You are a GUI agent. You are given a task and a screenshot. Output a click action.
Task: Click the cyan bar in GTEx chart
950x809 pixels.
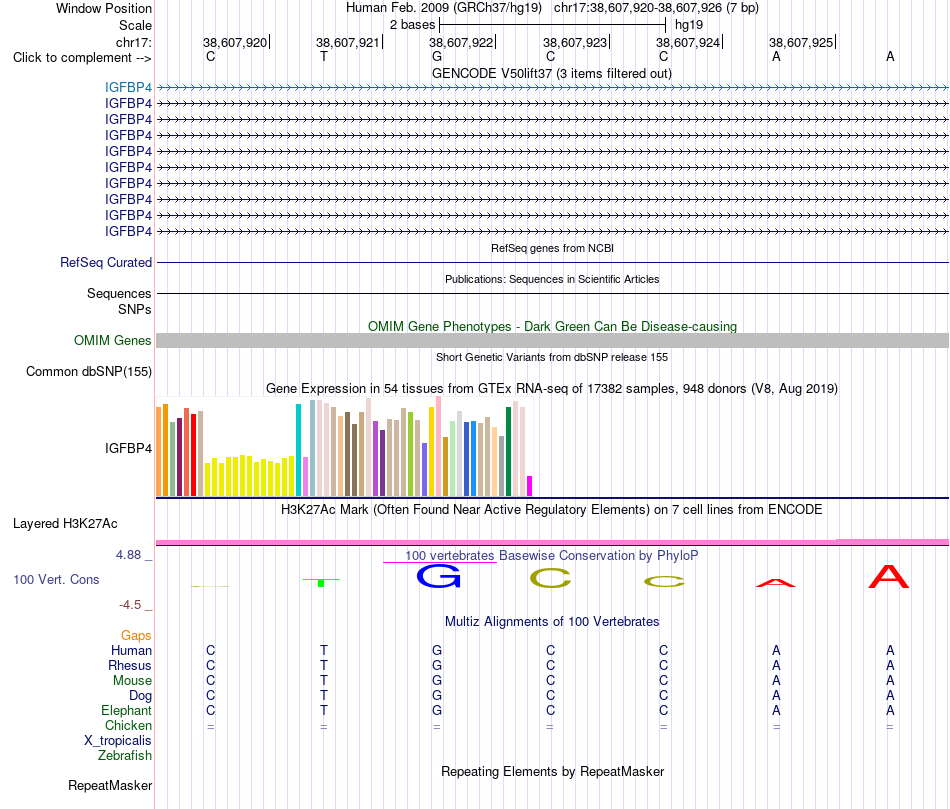pyautogui.click(x=298, y=450)
